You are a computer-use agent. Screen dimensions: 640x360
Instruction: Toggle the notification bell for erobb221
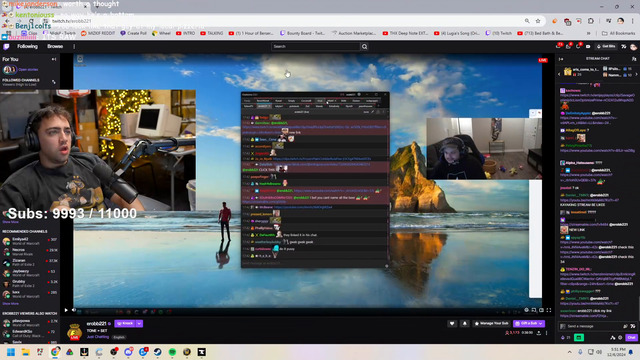tap(464, 324)
